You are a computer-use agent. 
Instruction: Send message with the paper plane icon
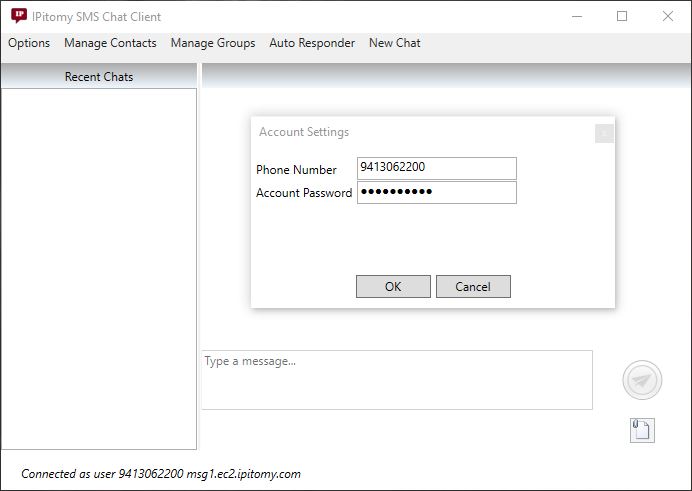click(642, 380)
